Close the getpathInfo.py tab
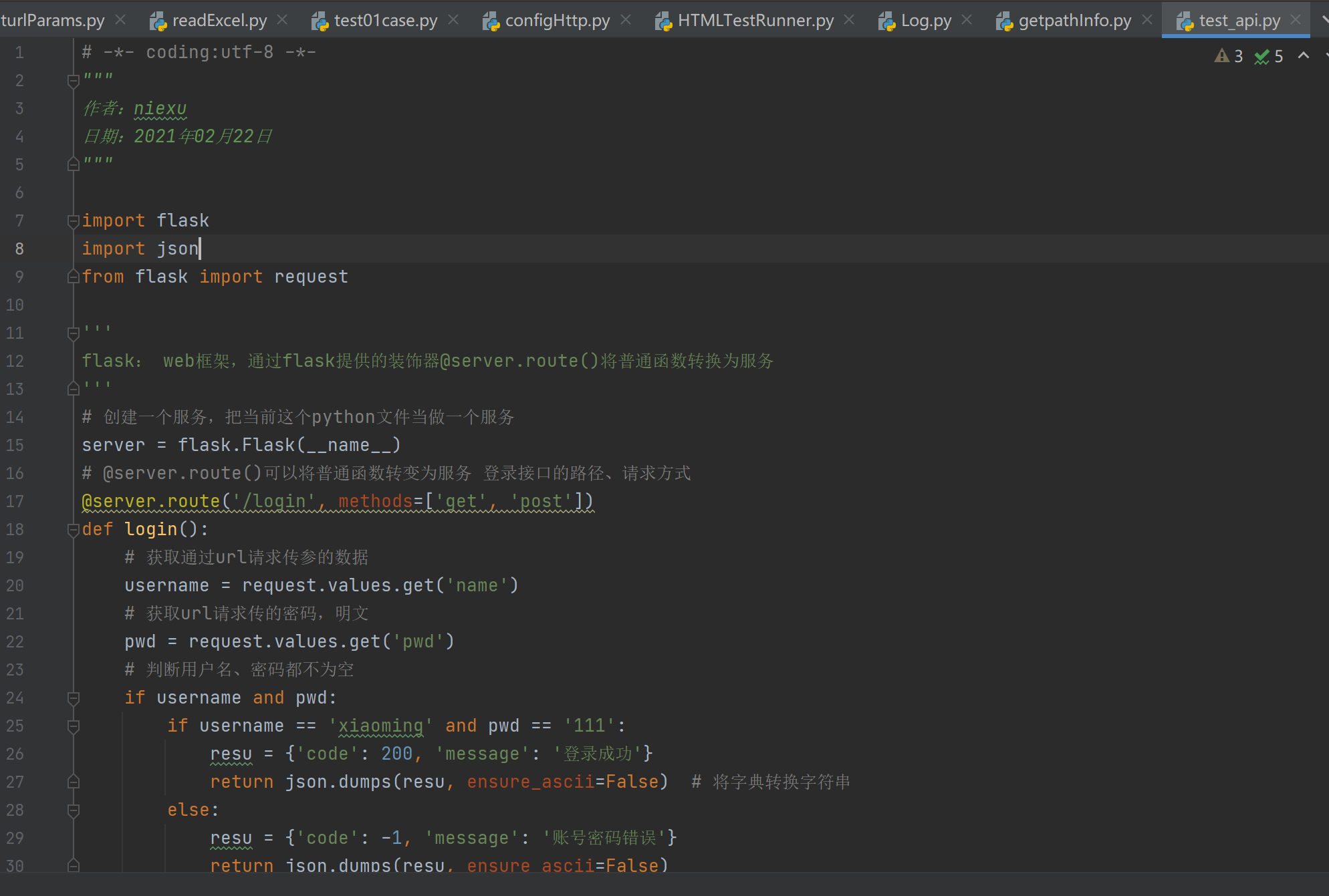 click(1147, 20)
